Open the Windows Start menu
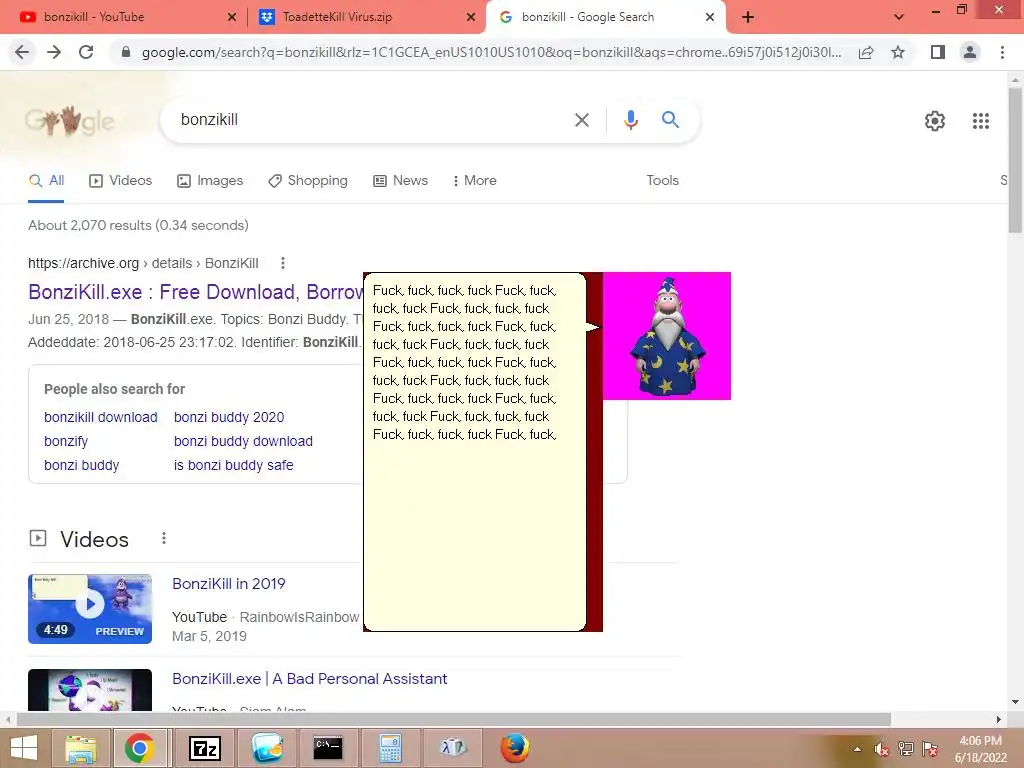1024x768 pixels. [x=24, y=748]
